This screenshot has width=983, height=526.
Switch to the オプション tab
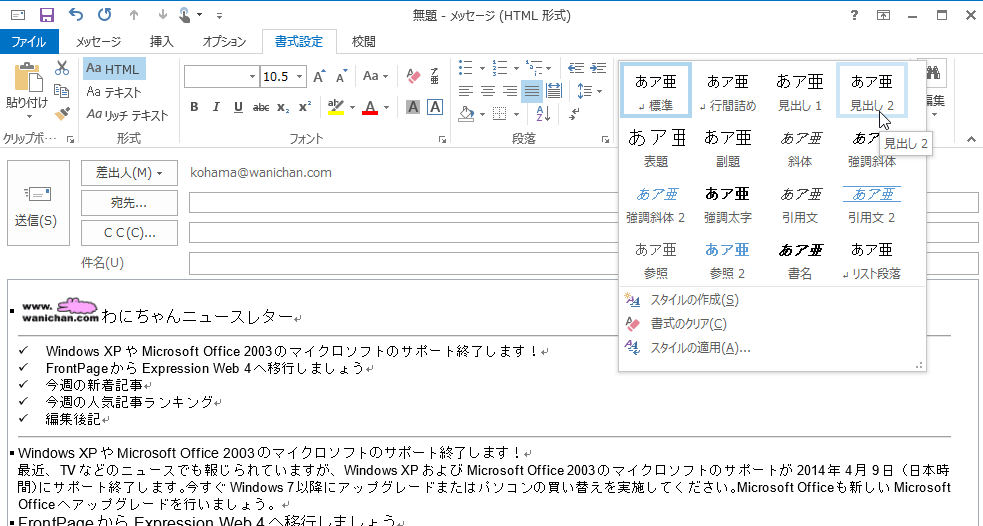tap(224, 42)
